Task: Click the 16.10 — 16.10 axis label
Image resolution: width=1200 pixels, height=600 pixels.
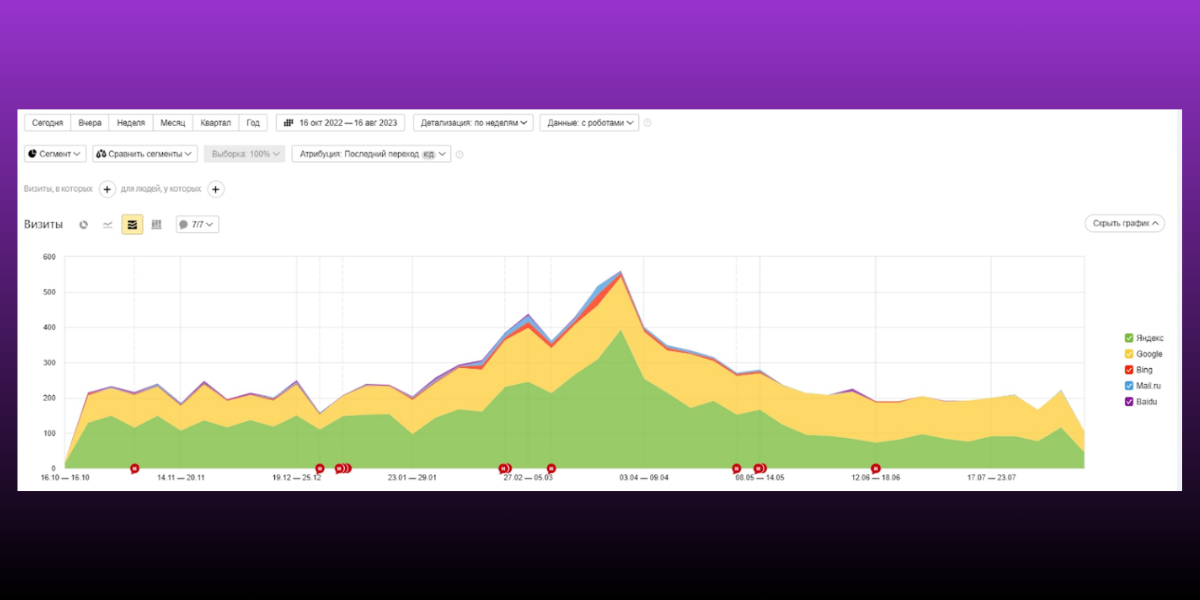Action: click(65, 478)
